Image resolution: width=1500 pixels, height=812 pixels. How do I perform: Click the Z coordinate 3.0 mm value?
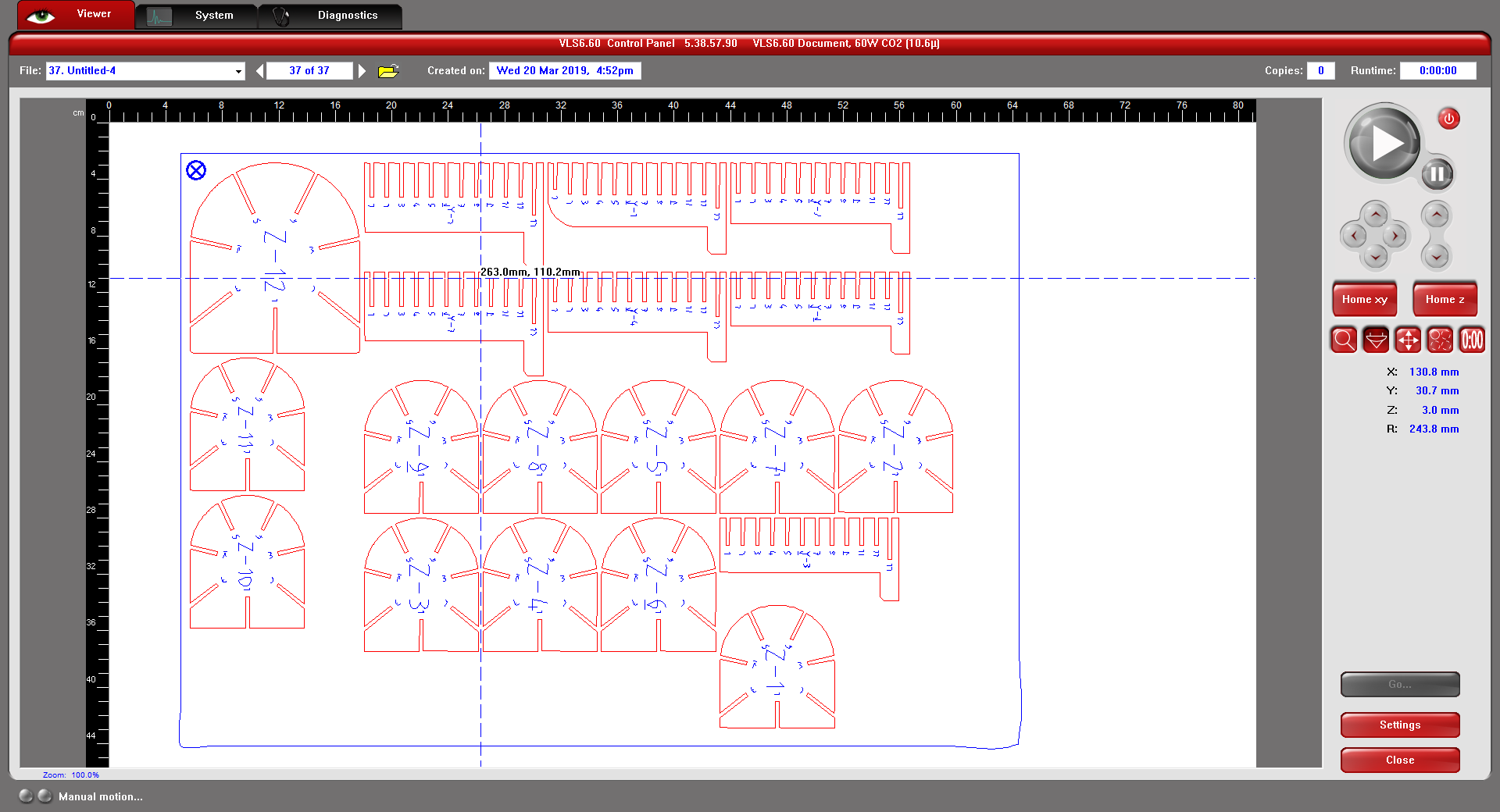click(x=1440, y=410)
